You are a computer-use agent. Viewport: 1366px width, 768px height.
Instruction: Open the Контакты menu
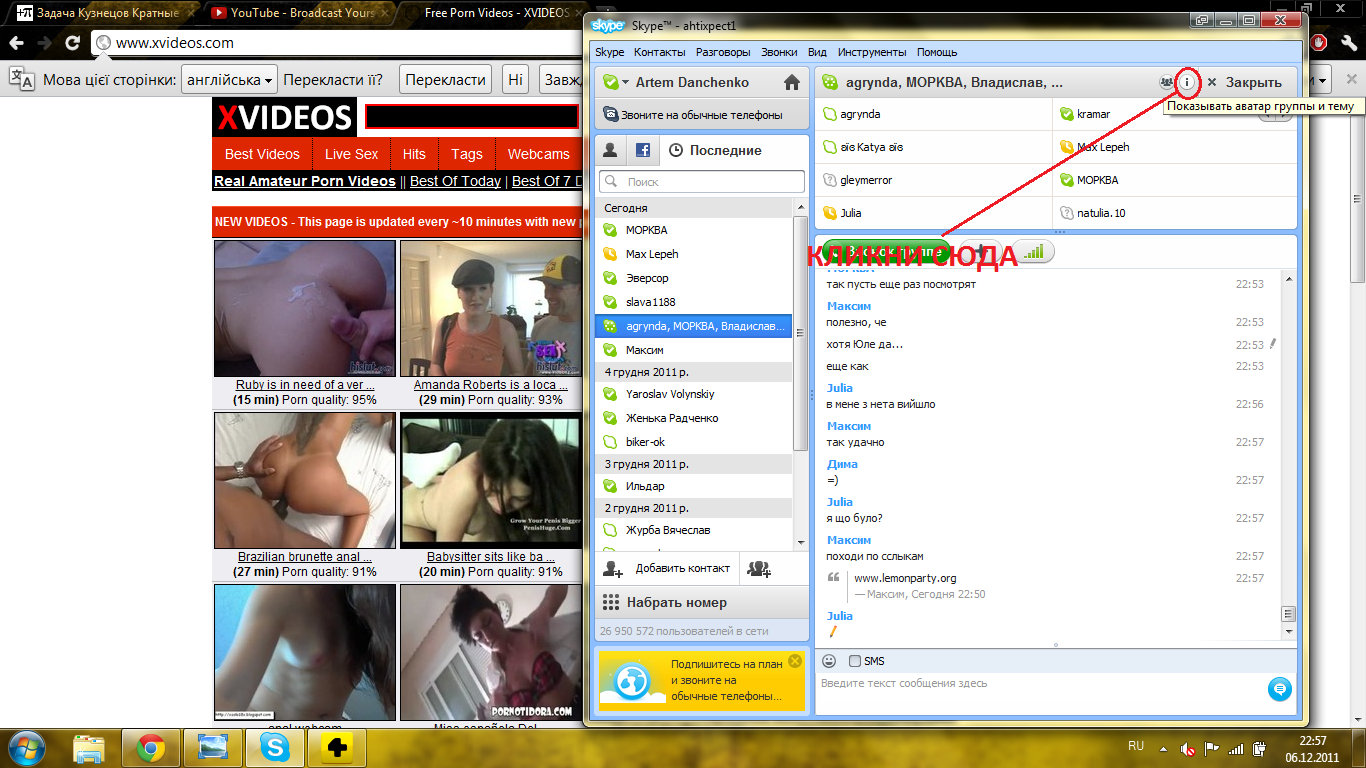660,52
